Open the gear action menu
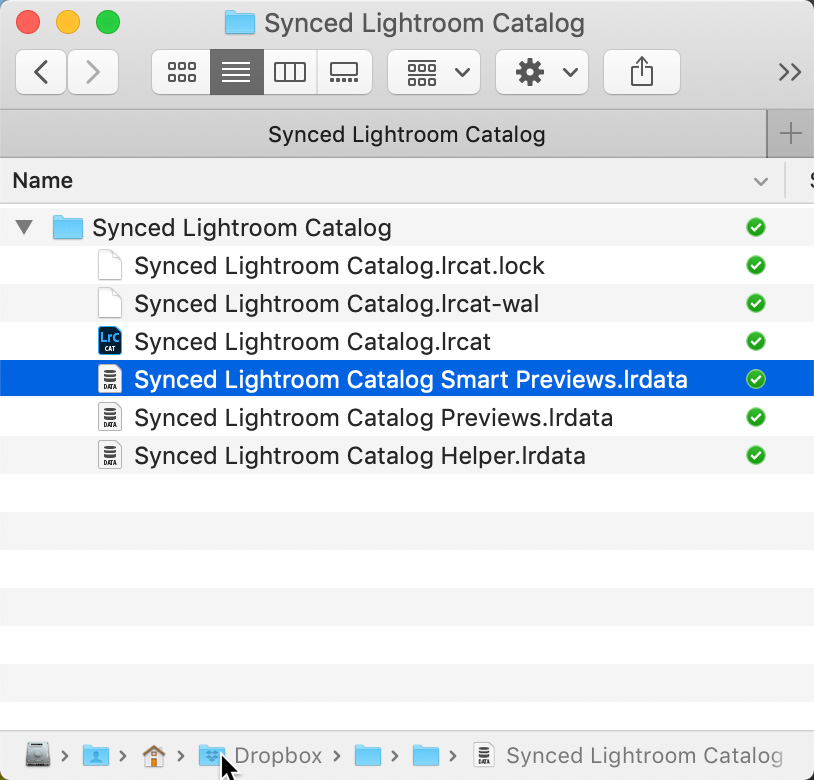This screenshot has height=780, width=814. coord(542,72)
